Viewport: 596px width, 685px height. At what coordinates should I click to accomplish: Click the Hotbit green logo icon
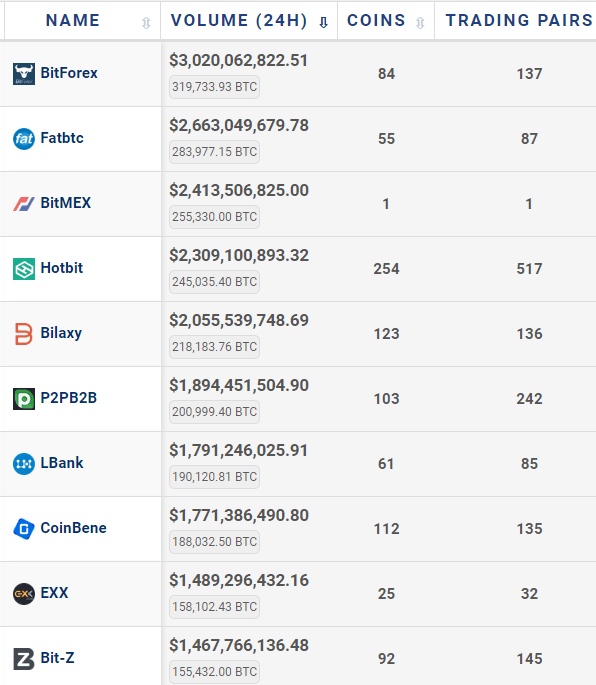click(x=24, y=269)
